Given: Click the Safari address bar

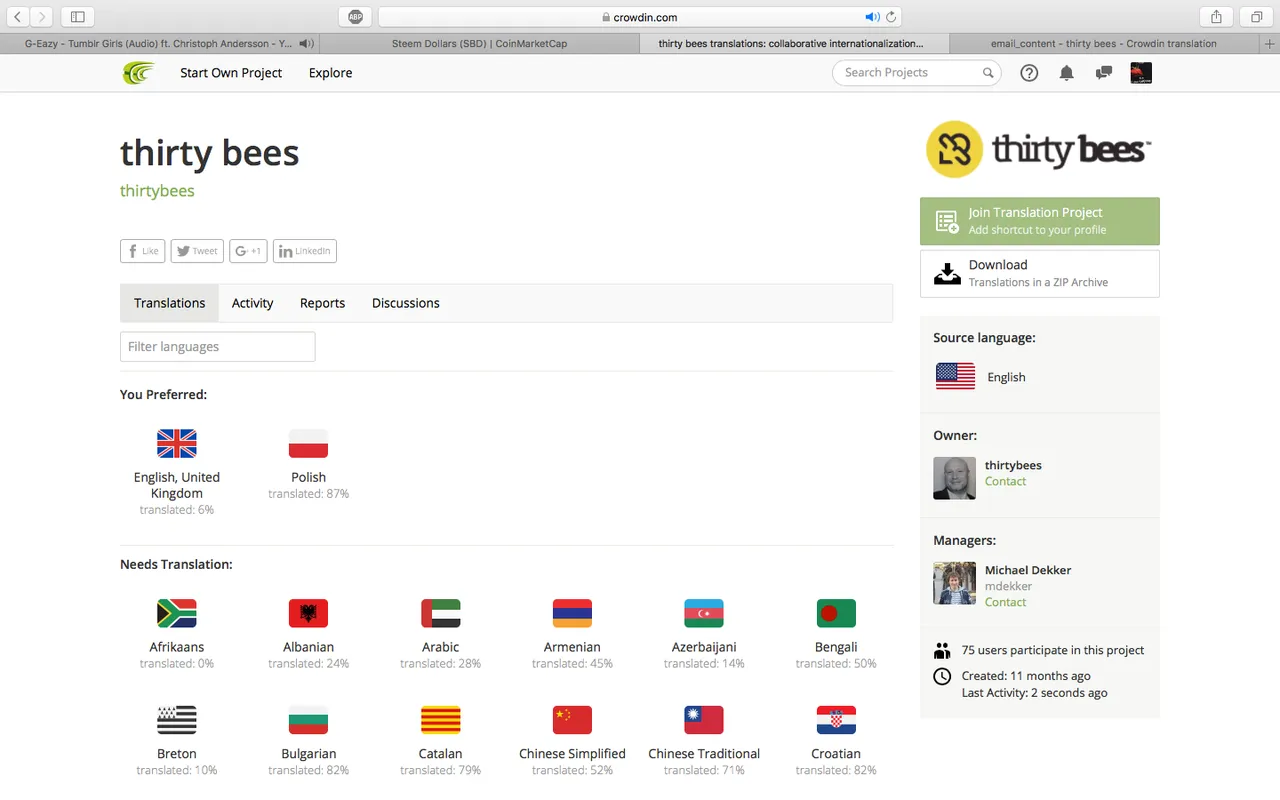Looking at the screenshot, I should pos(640,17).
